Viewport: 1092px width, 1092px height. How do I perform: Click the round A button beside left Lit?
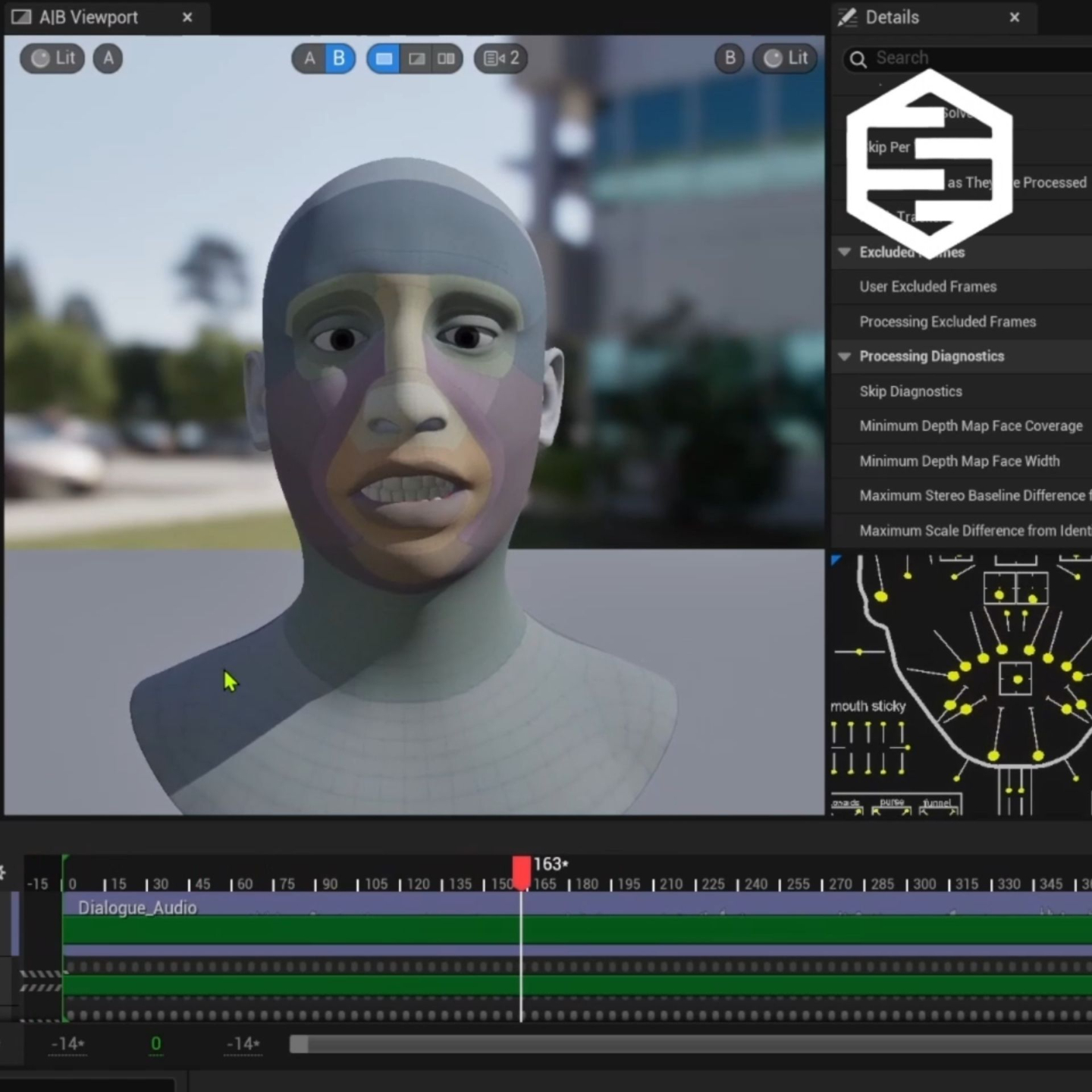coord(108,58)
